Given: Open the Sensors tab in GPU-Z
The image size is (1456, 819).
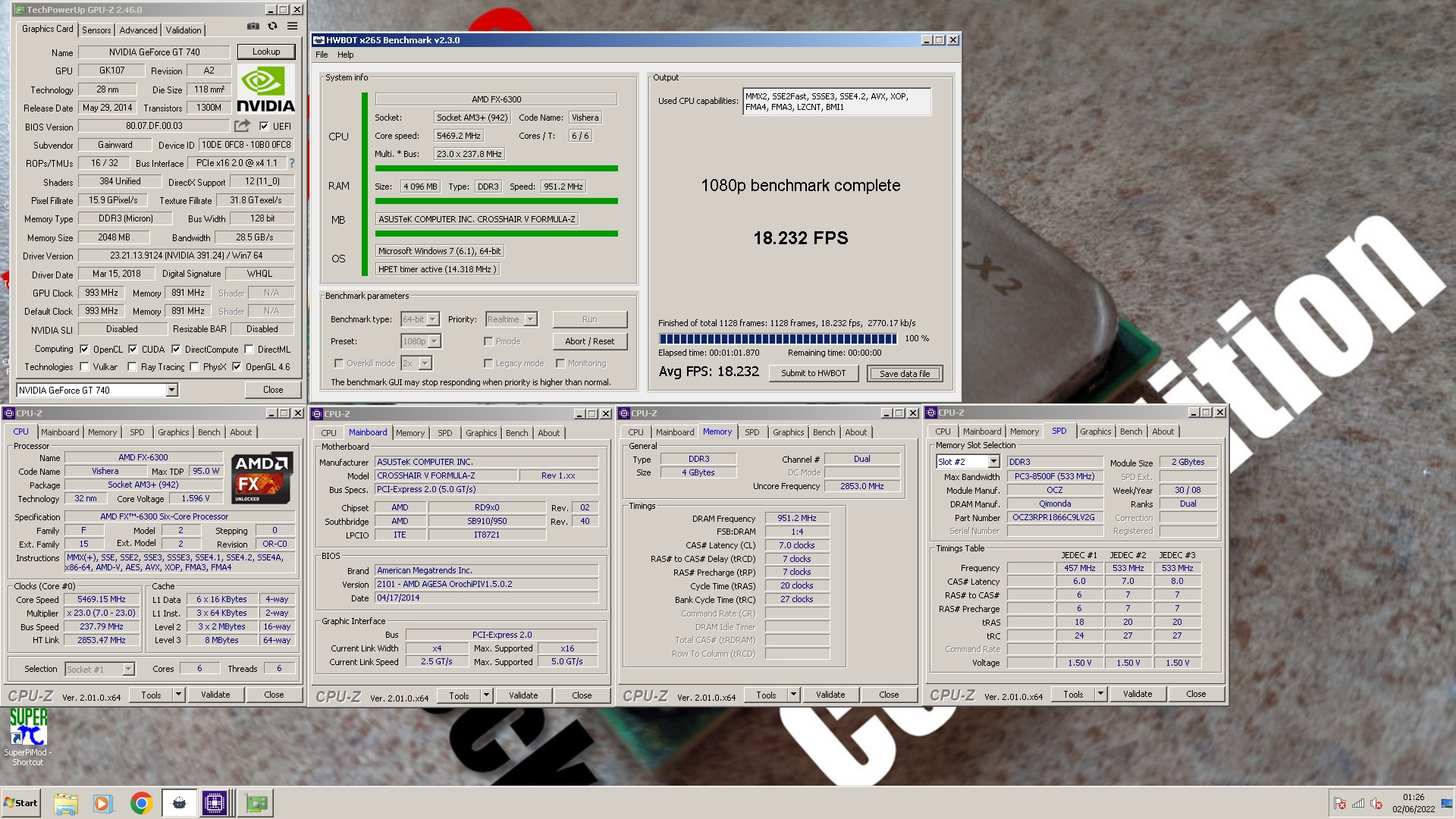Looking at the screenshot, I should click(x=96, y=30).
